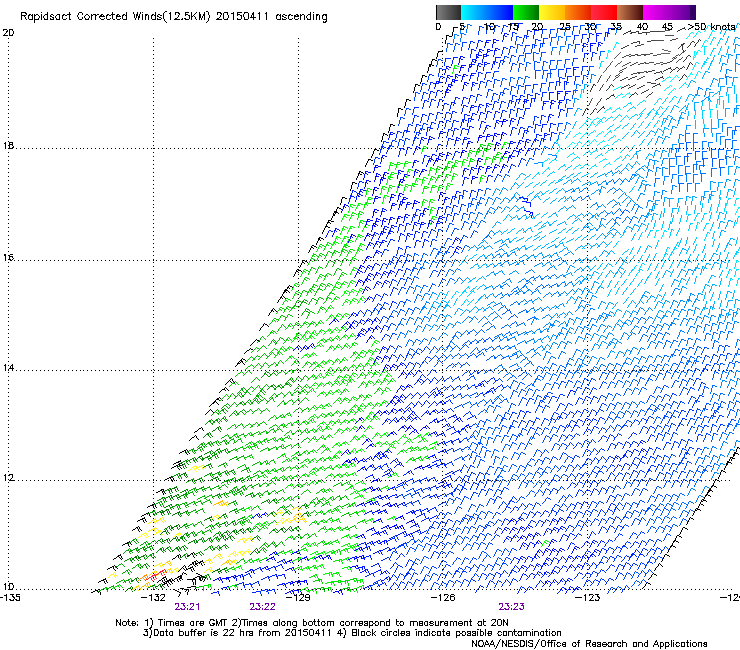Click the red 30-35 knots legend swatch
740x650 pixels.
click(x=604, y=12)
